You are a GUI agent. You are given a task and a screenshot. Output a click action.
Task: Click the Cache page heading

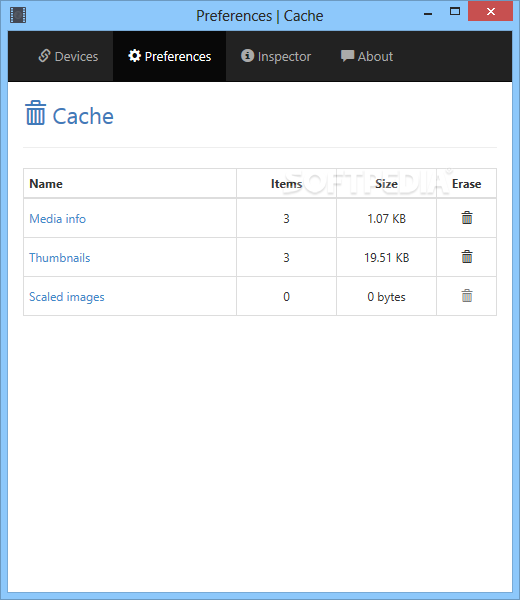[x=83, y=116]
